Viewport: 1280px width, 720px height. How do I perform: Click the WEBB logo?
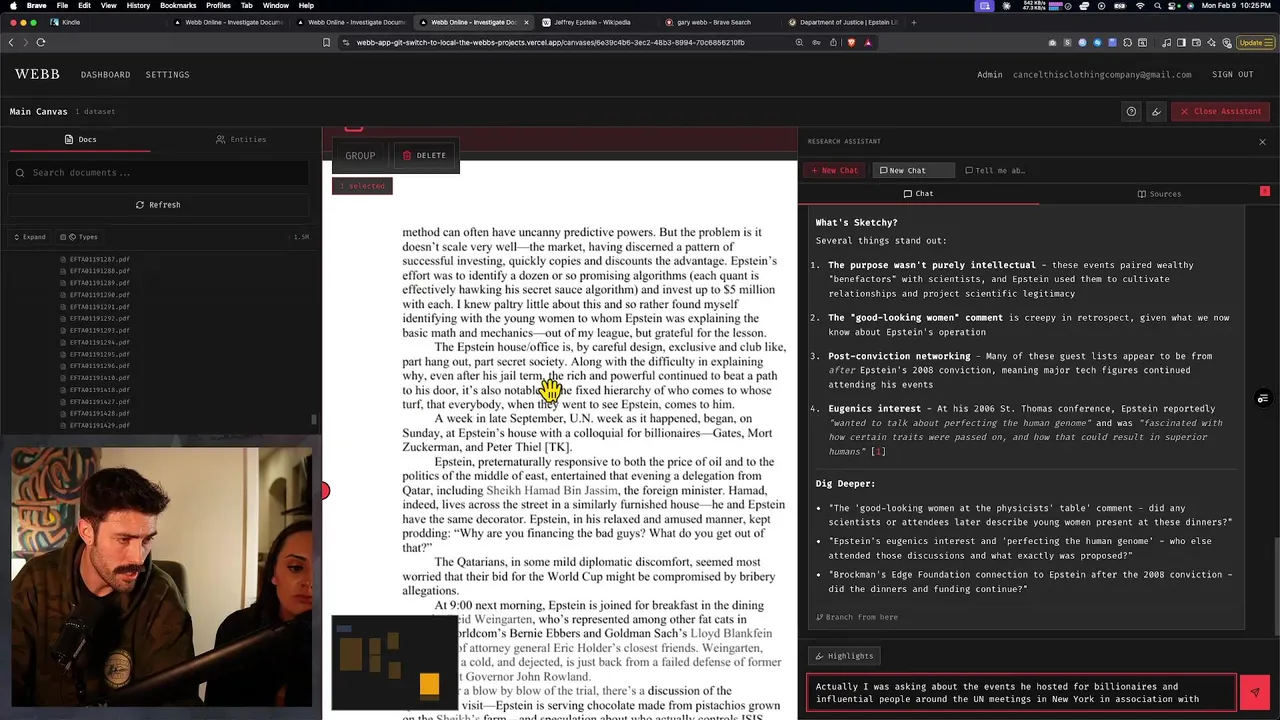[x=37, y=74]
